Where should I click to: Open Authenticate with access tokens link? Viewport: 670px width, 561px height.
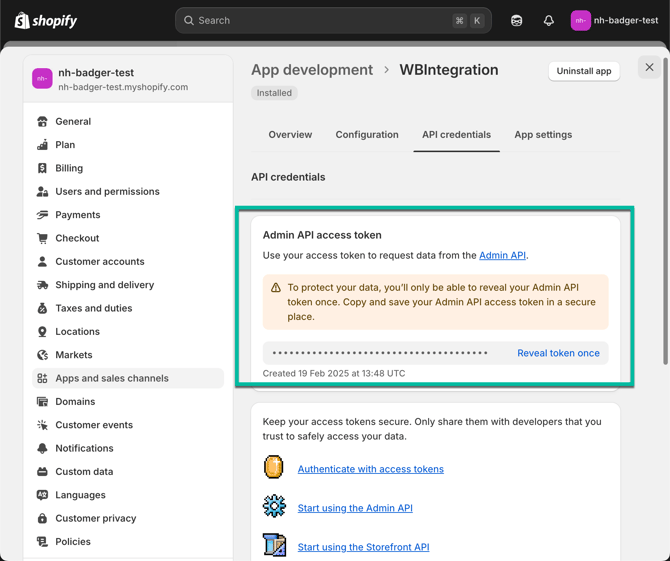pyautogui.click(x=370, y=469)
